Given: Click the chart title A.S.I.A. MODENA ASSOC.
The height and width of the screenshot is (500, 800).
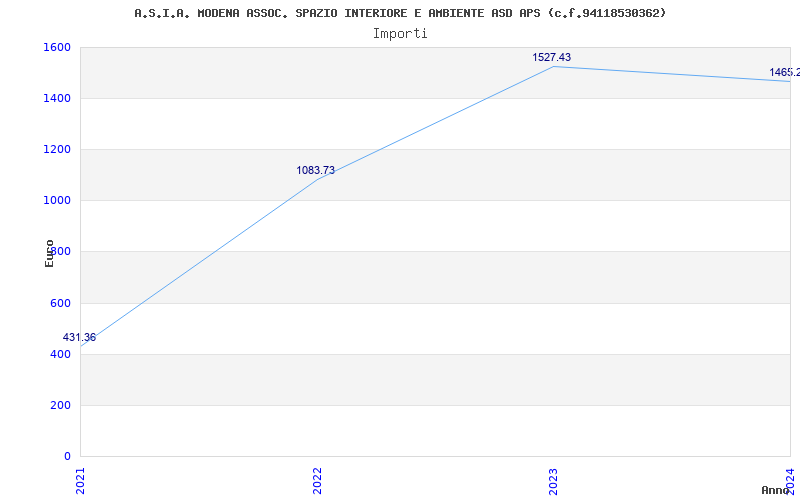Looking at the screenshot, I should [400, 13].
